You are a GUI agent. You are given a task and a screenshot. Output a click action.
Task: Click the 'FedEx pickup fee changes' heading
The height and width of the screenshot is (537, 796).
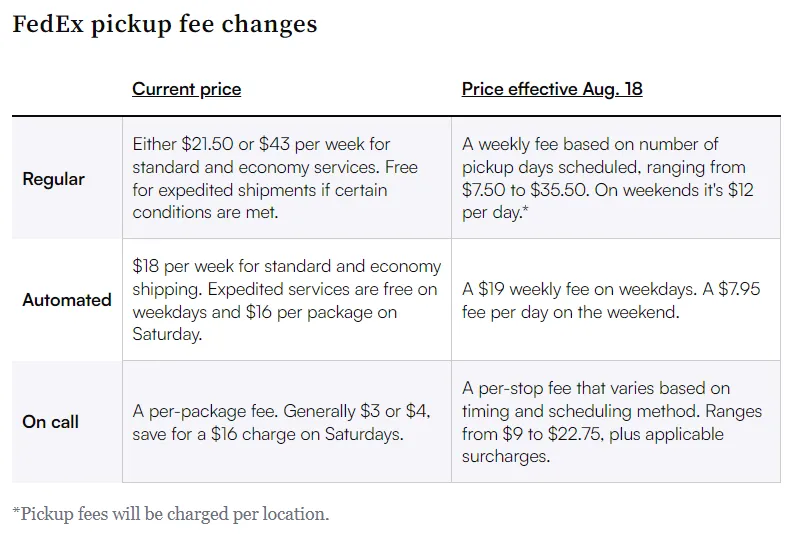click(x=164, y=25)
